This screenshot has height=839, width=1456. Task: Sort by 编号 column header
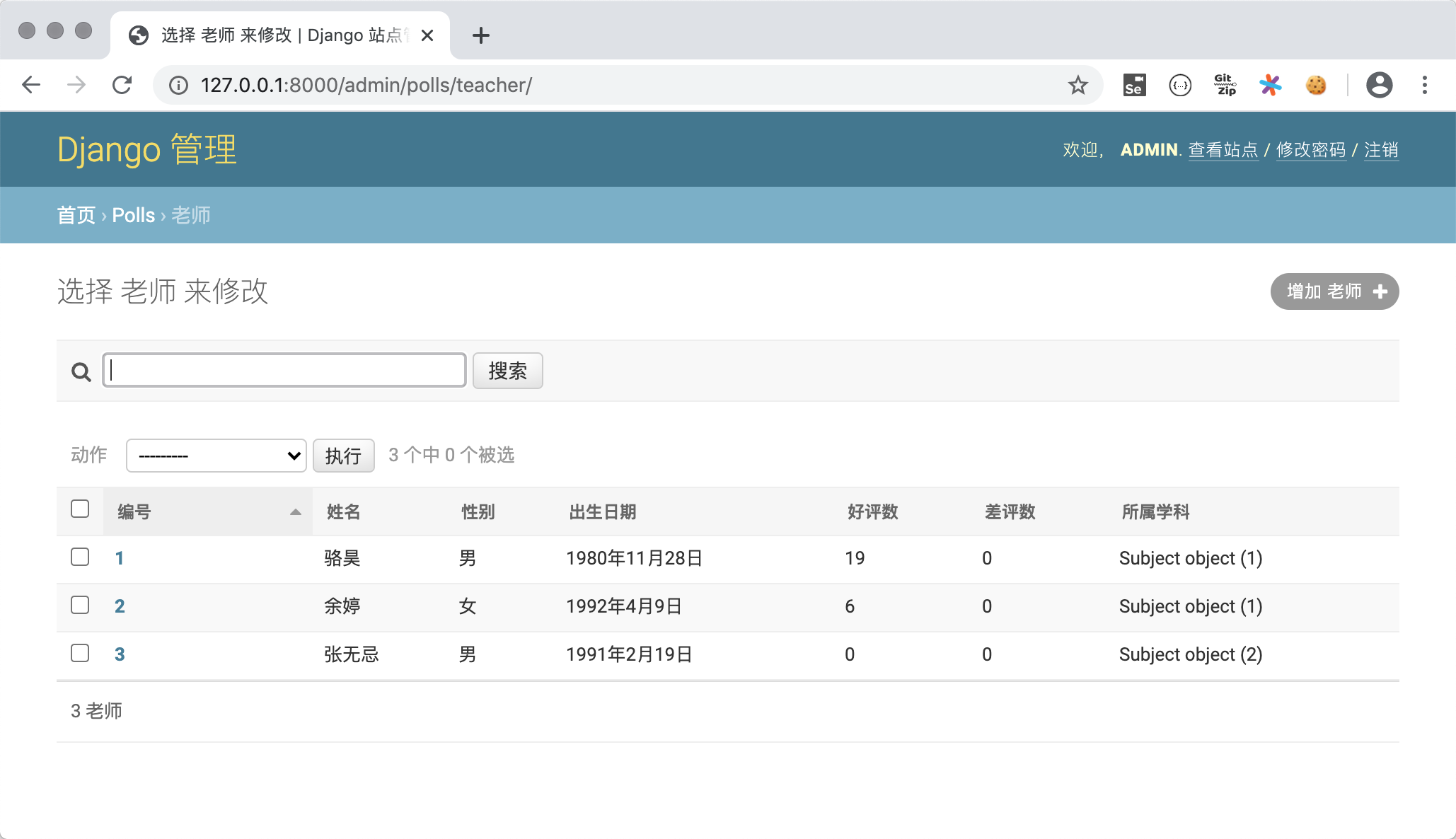134,511
